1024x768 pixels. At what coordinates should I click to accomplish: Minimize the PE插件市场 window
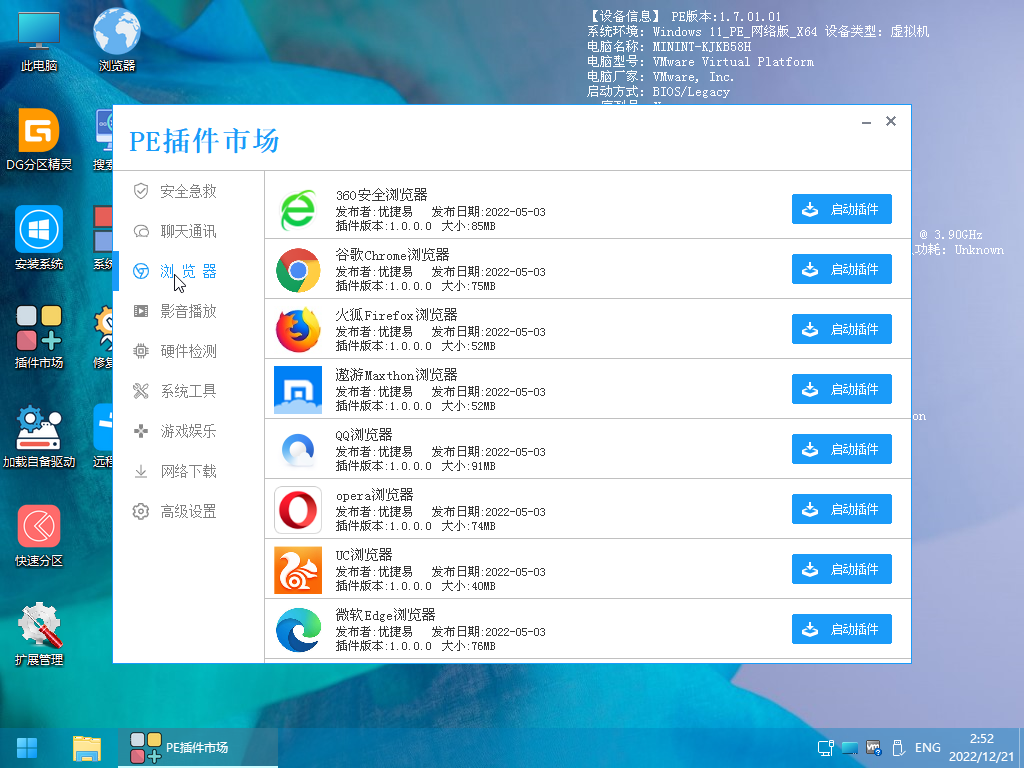pos(867,121)
